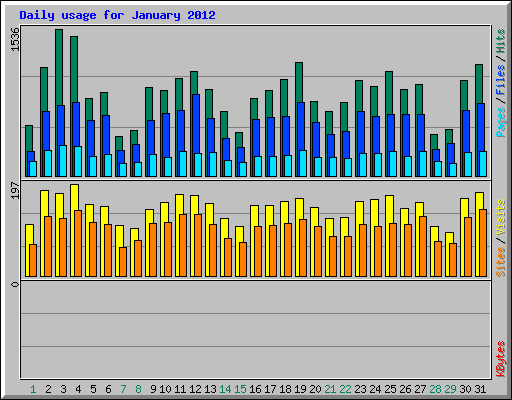Click the 0 KBytes axis label

pyautogui.click(x=15, y=284)
